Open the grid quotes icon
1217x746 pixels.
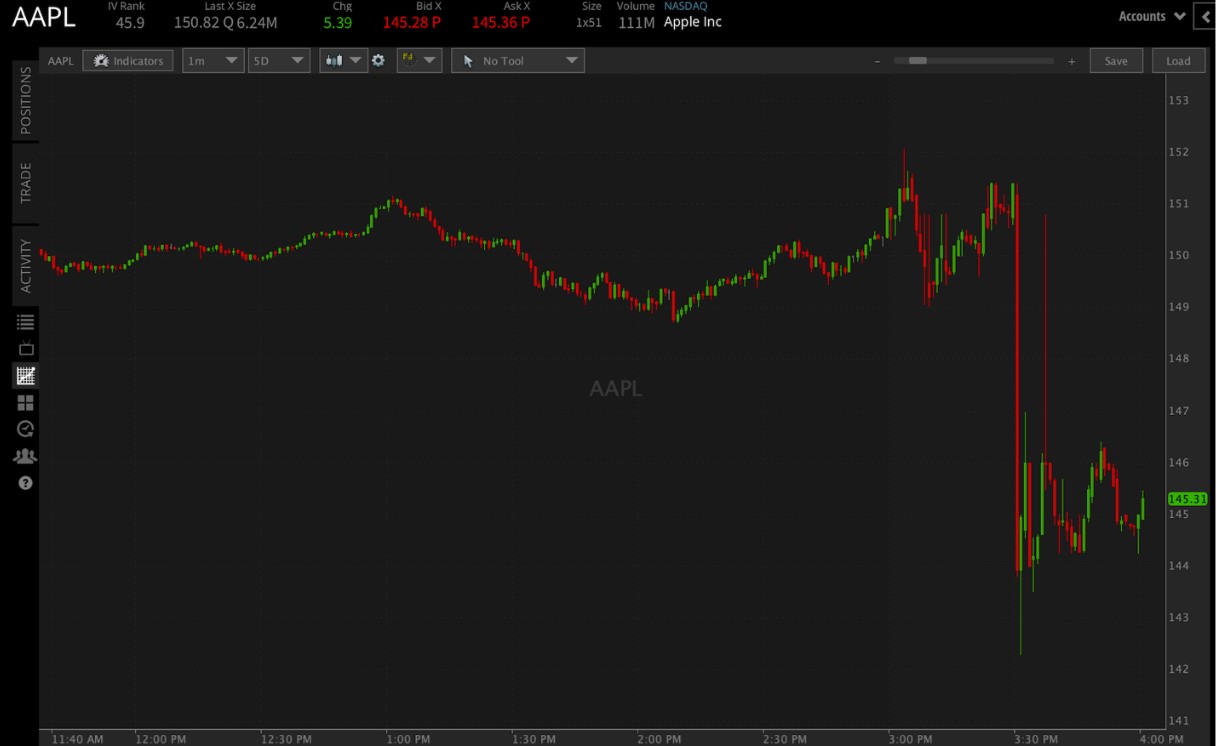coord(25,402)
